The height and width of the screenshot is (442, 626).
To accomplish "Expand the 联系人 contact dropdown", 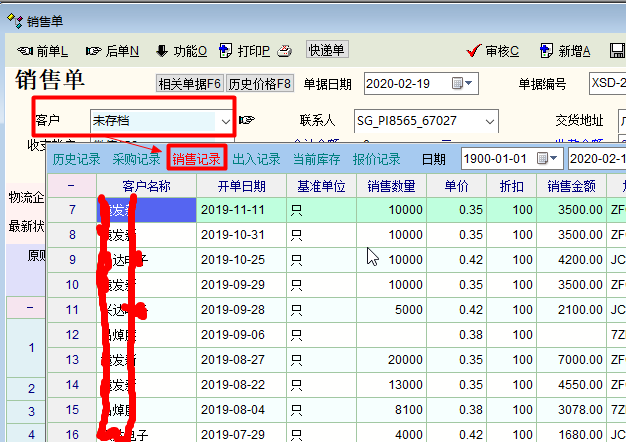I will (x=489, y=121).
